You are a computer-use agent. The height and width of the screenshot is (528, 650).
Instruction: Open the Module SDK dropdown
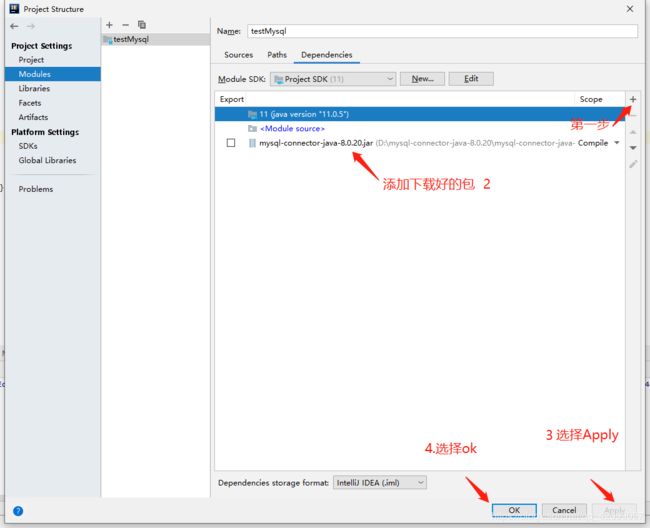coord(333,79)
